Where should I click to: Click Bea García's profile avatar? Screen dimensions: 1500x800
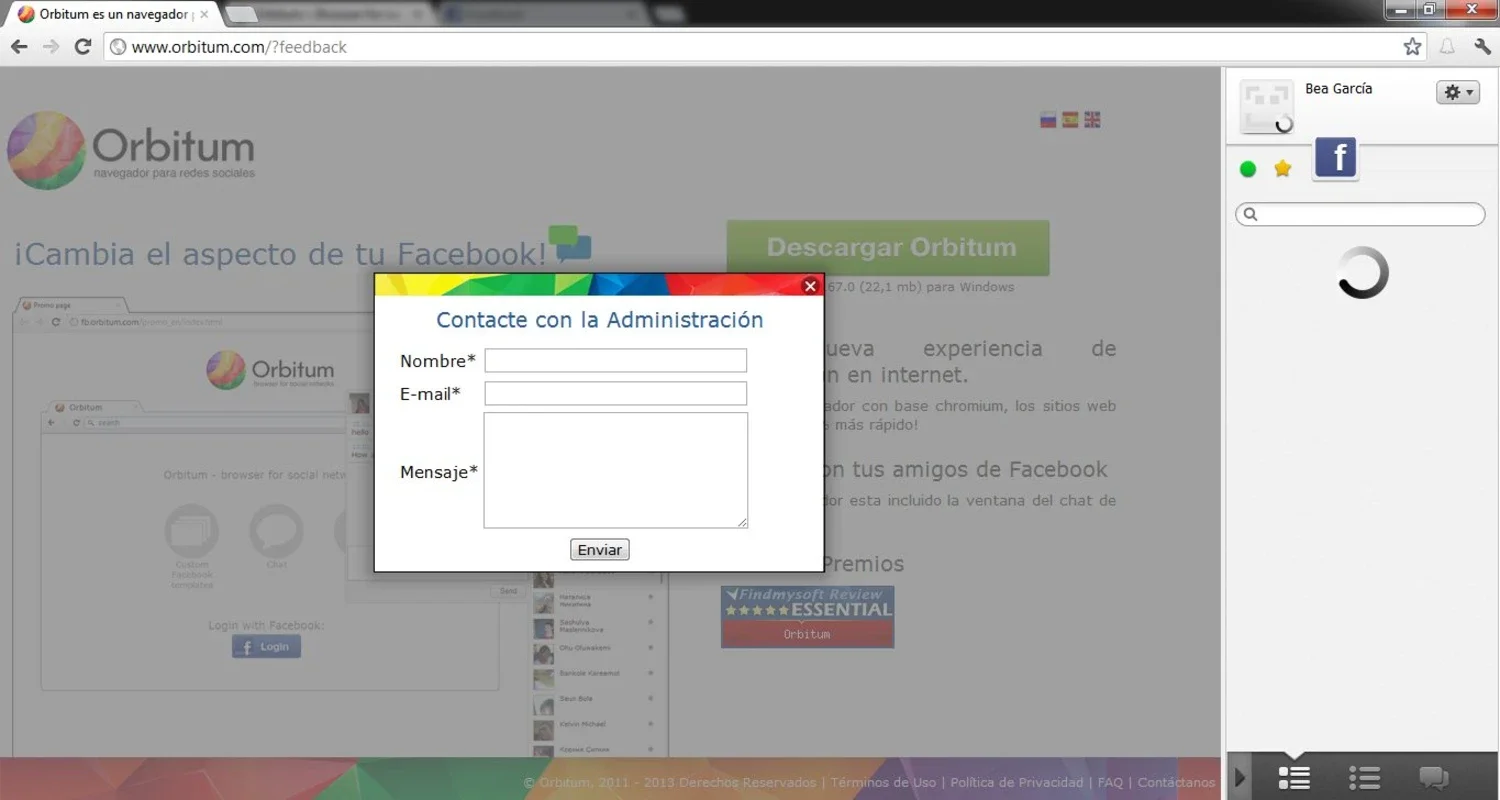pos(1267,107)
